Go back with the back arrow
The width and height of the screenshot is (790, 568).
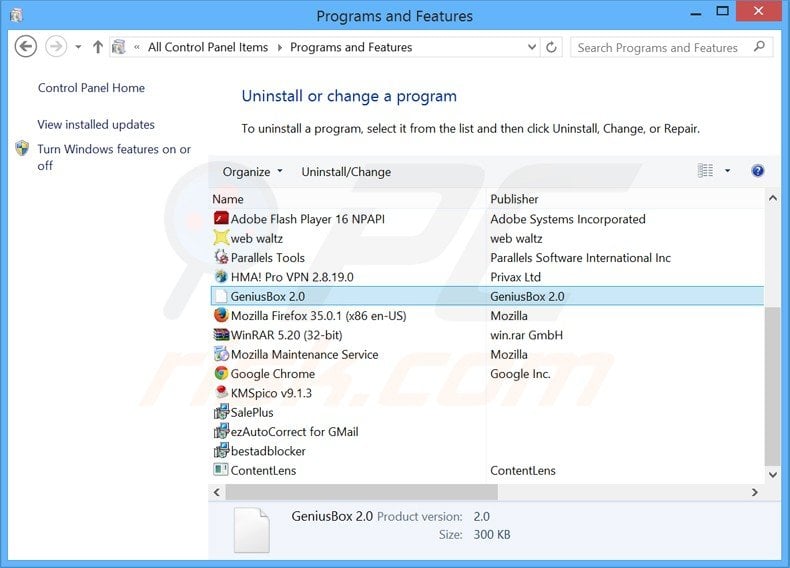(x=25, y=47)
